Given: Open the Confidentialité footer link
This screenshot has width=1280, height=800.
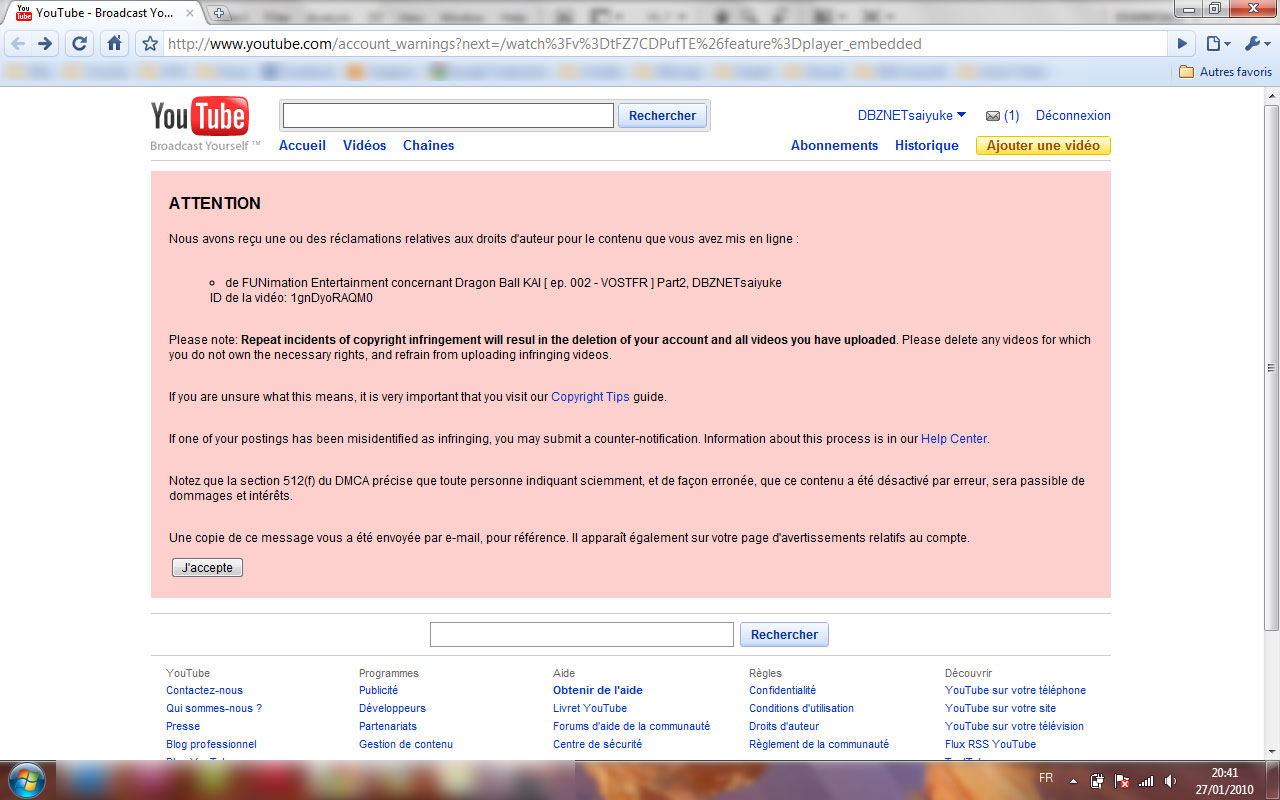Looking at the screenshot, I should point(782,690).
